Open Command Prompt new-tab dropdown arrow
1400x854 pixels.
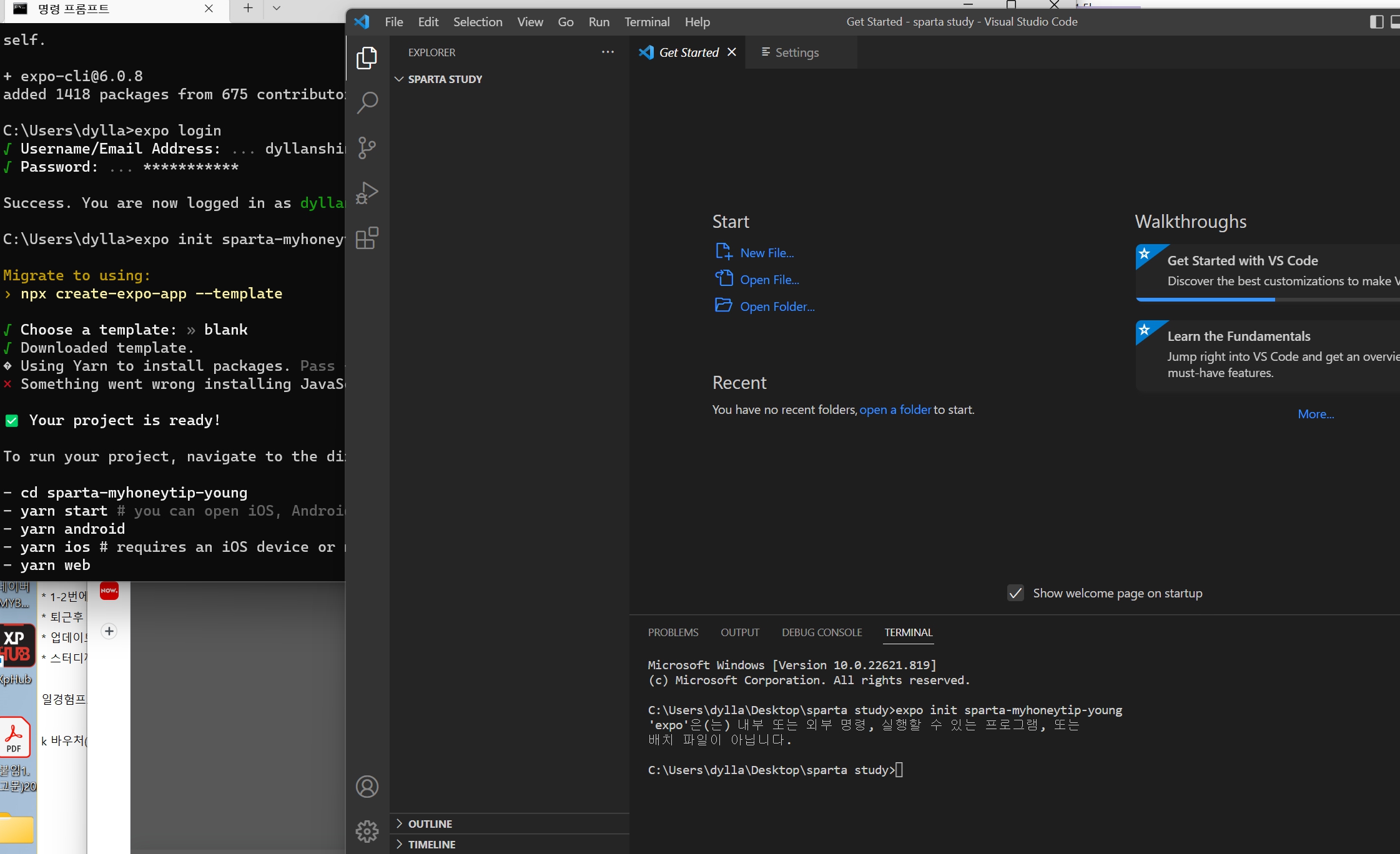click(277, 8)
